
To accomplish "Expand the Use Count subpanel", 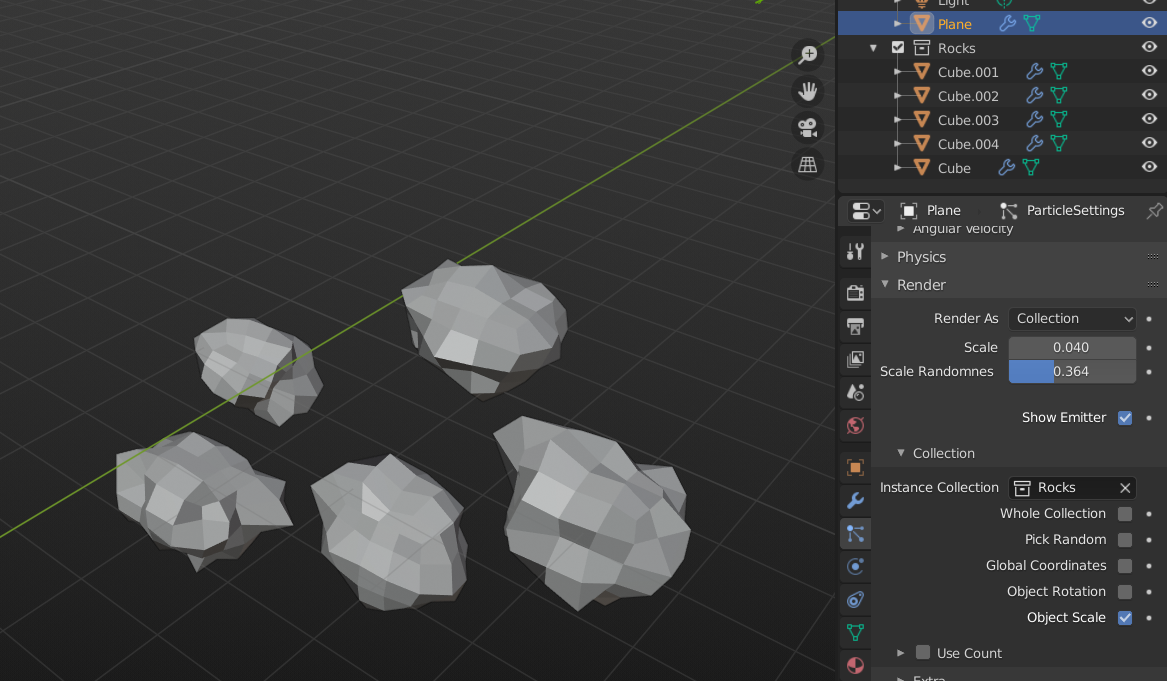I will [x=901, y=653].
